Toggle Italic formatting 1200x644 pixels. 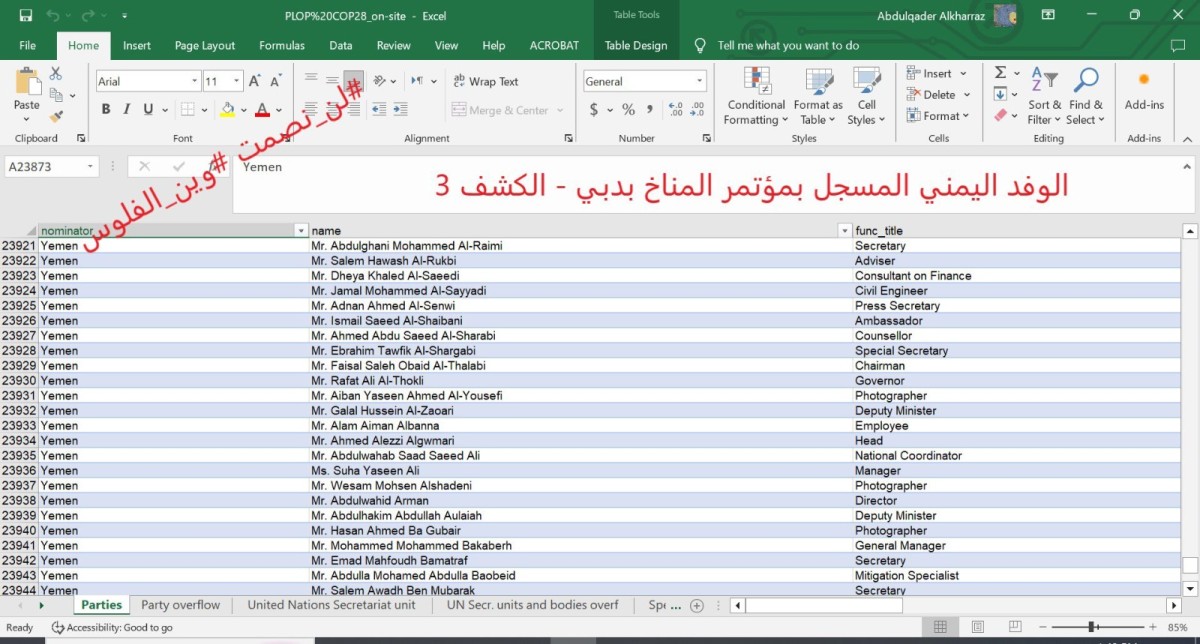pyautogui.click(x=126, y=110)
